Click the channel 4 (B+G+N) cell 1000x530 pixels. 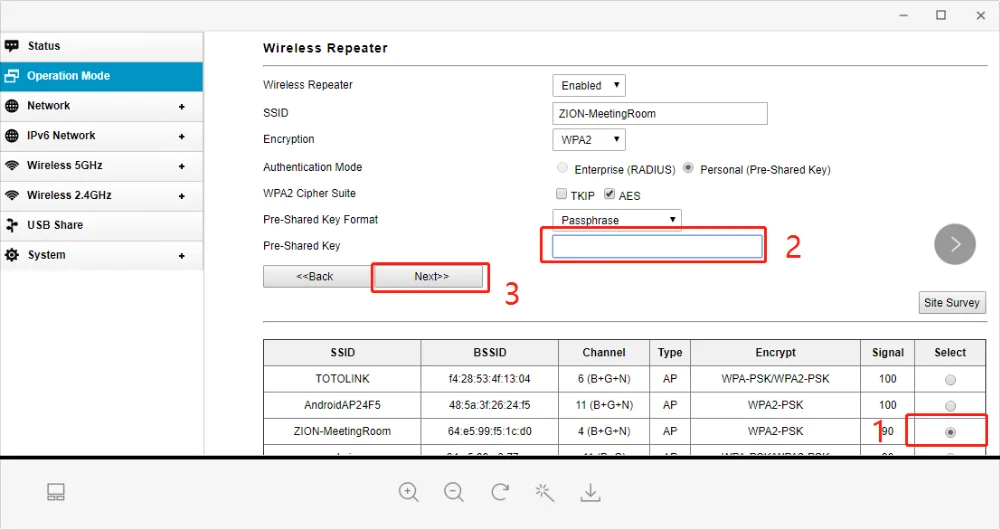tap(604, 431)
